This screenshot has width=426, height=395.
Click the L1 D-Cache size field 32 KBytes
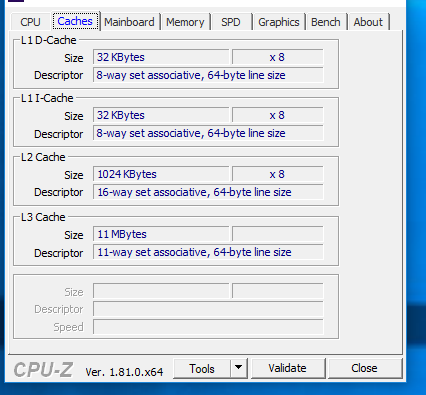(x=161, y=57)
